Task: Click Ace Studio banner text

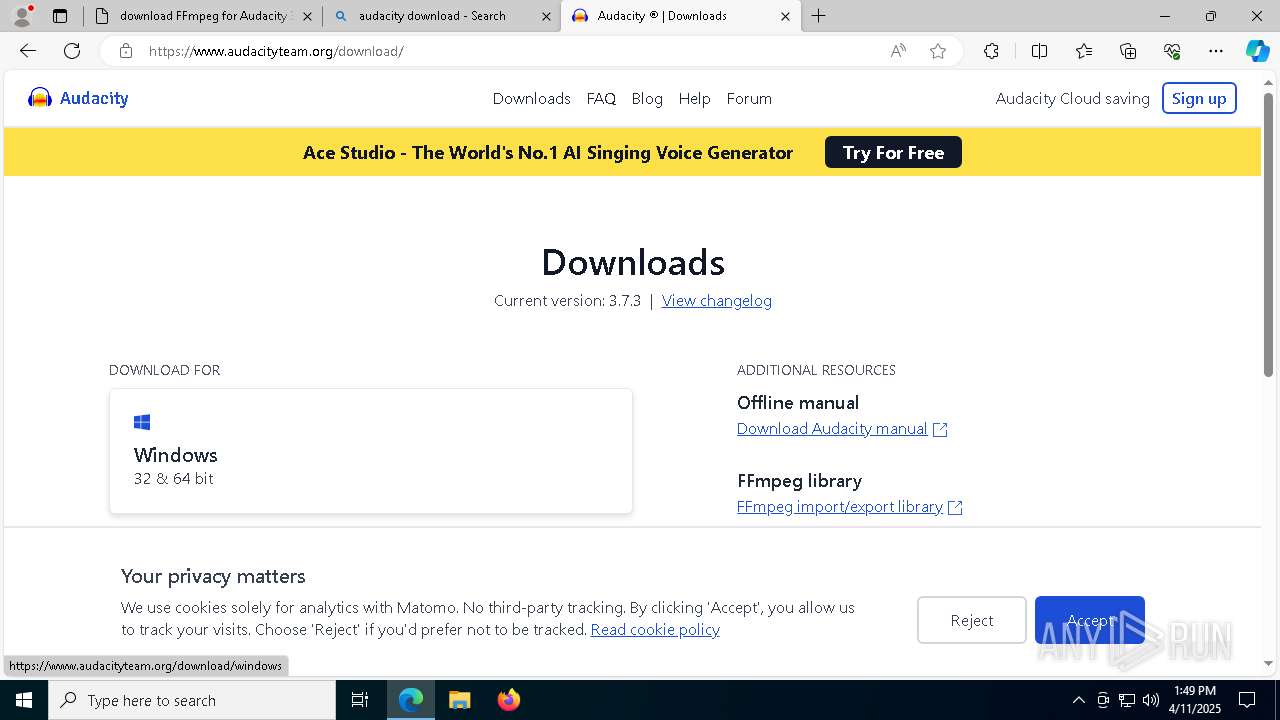Action: pos(548,152)
